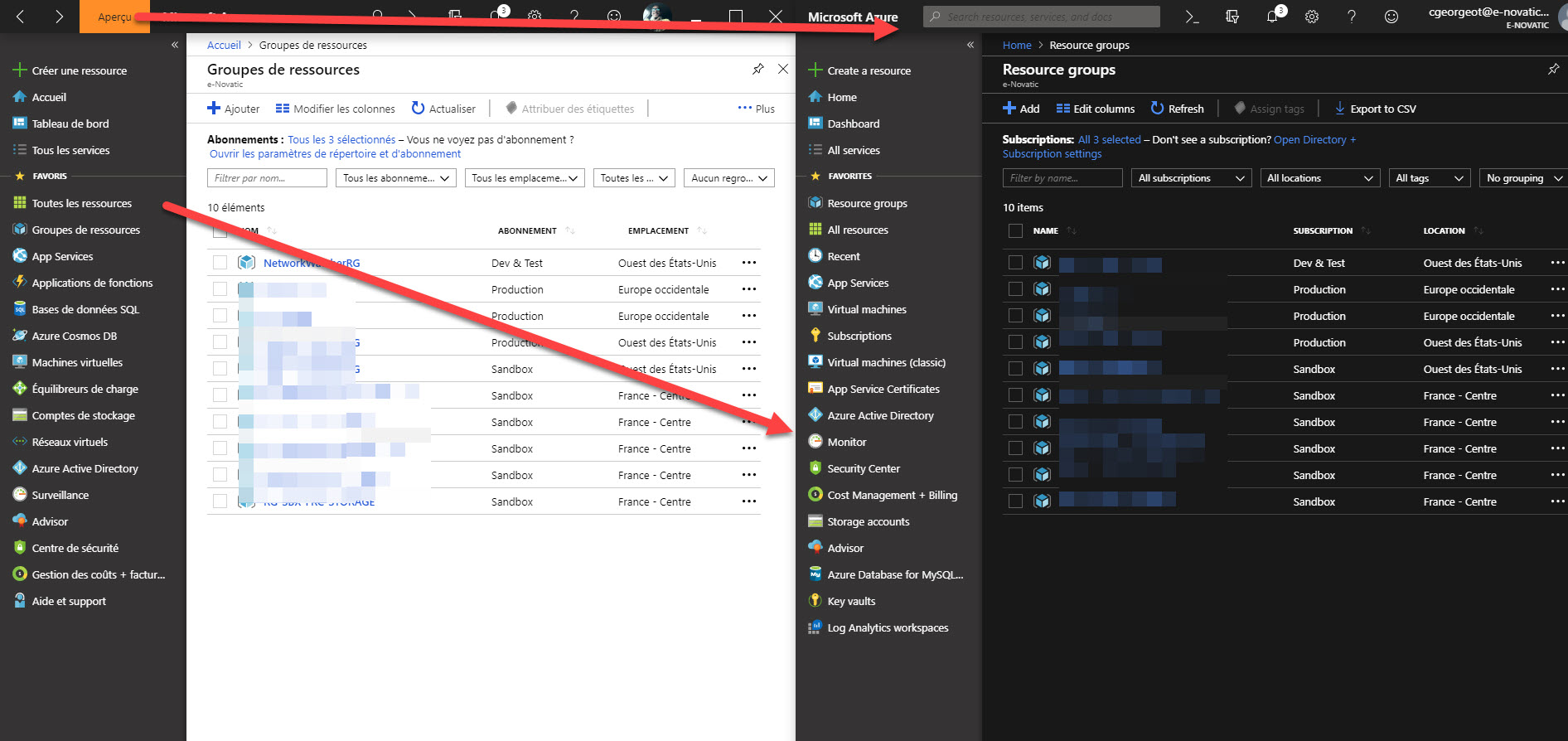1568x741 pixels.
Task: Click Filter by name field in dark portal
Action: 1062,178
